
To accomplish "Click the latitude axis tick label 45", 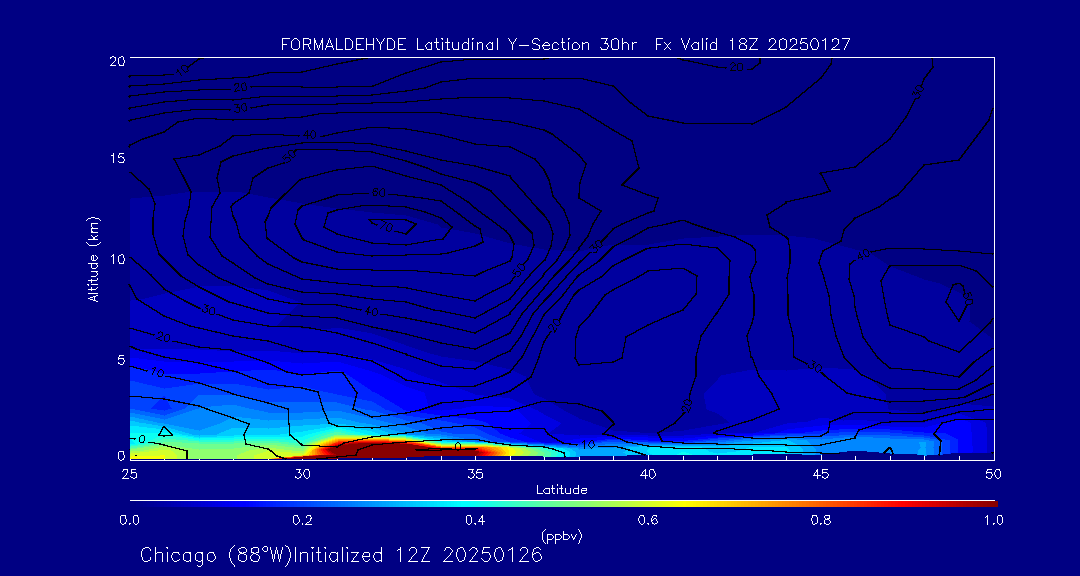I will pyautogui.click(x=821, y=474).
